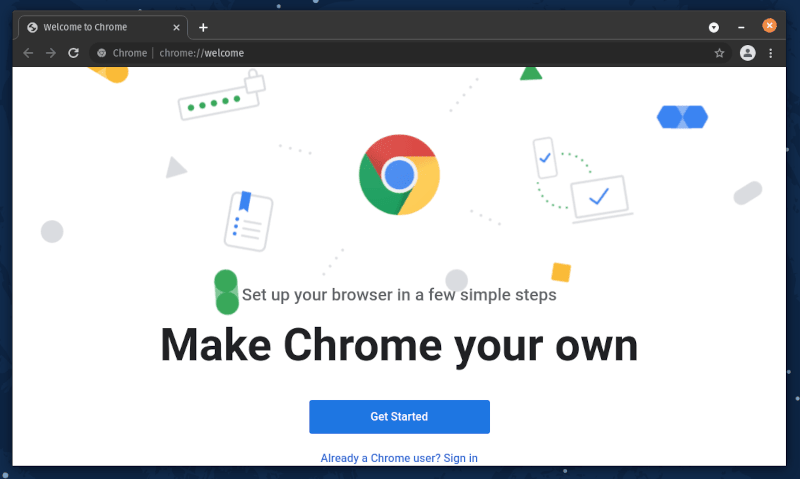This screenshot has width=800, height=479.
Task: Click the forward navigation arrow
Action: [x=51, y=53]
